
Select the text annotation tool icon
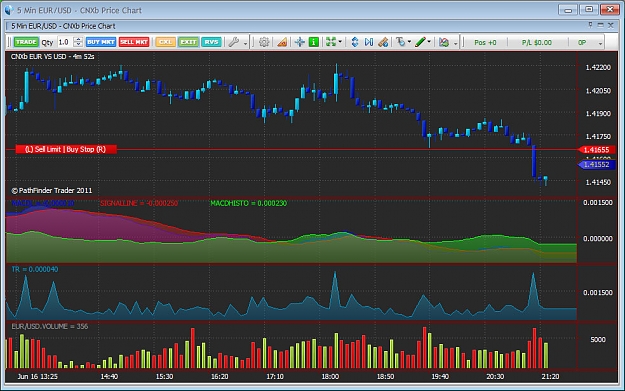coord(400,42)
